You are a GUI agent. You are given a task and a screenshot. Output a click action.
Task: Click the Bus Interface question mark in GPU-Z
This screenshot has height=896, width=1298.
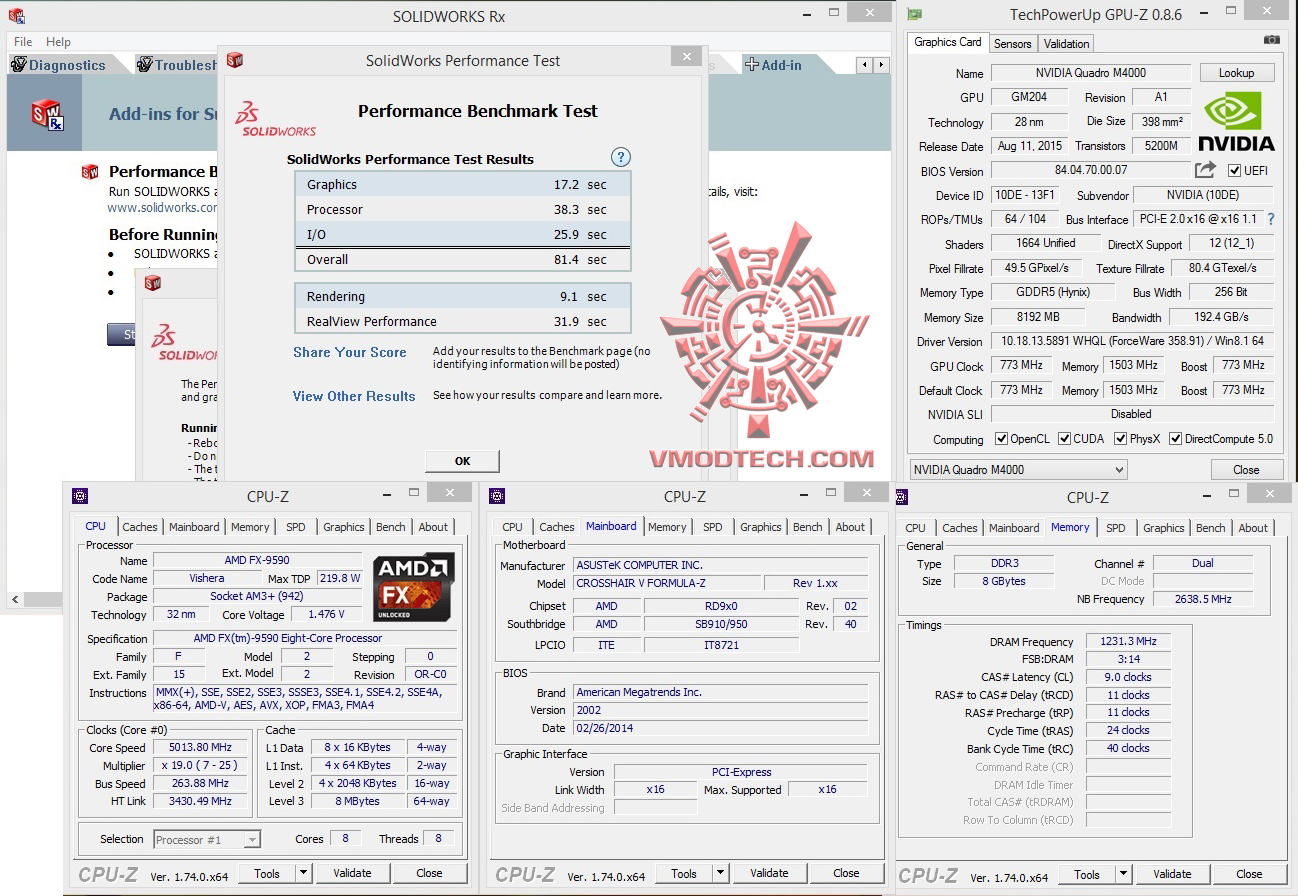(x=1271, y=219)
